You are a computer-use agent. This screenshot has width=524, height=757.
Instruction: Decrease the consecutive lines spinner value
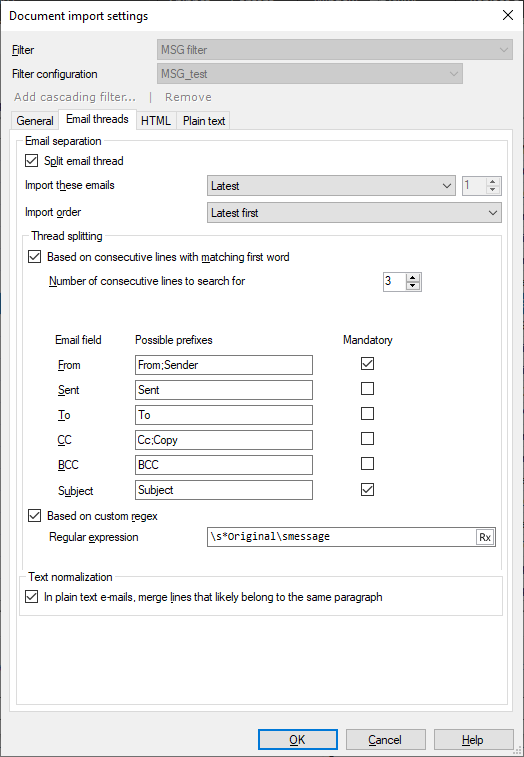pyautogui.click(x=412, y=285)
